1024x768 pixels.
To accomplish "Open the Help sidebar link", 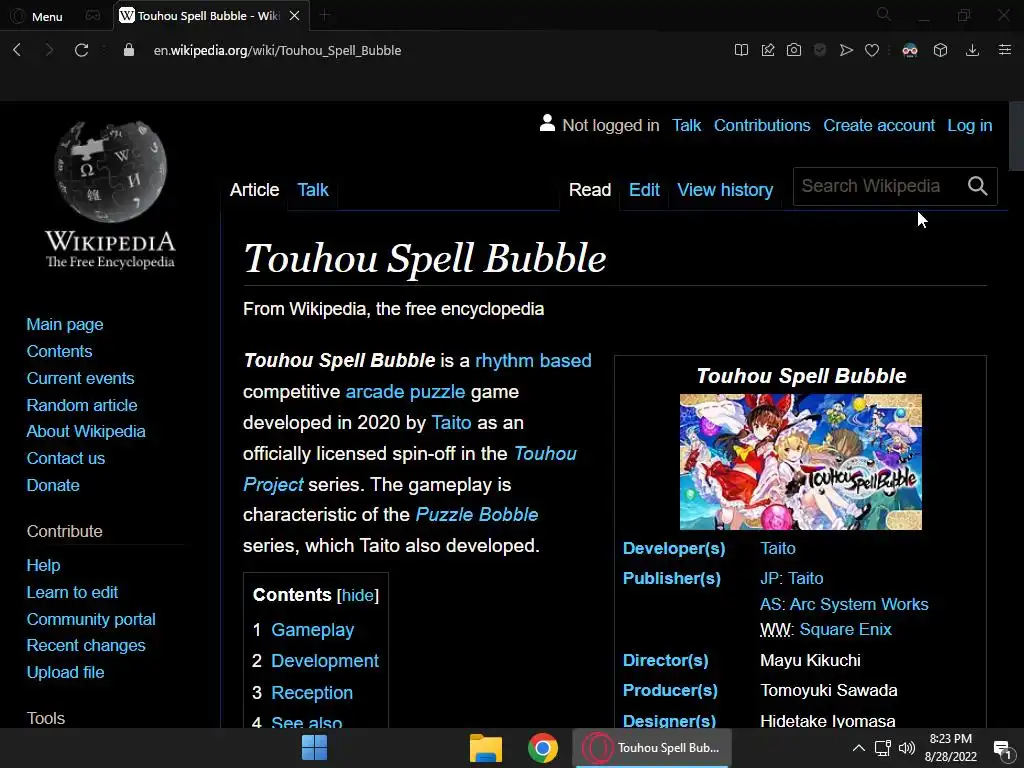I will tap(43, 566).
